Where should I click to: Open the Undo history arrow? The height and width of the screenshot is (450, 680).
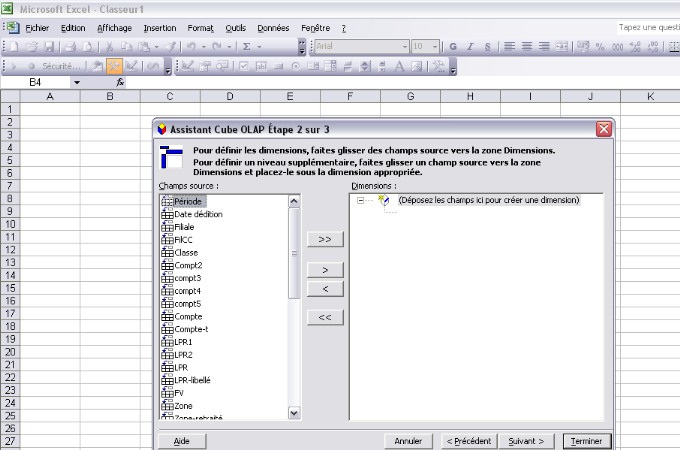(203, 46)
